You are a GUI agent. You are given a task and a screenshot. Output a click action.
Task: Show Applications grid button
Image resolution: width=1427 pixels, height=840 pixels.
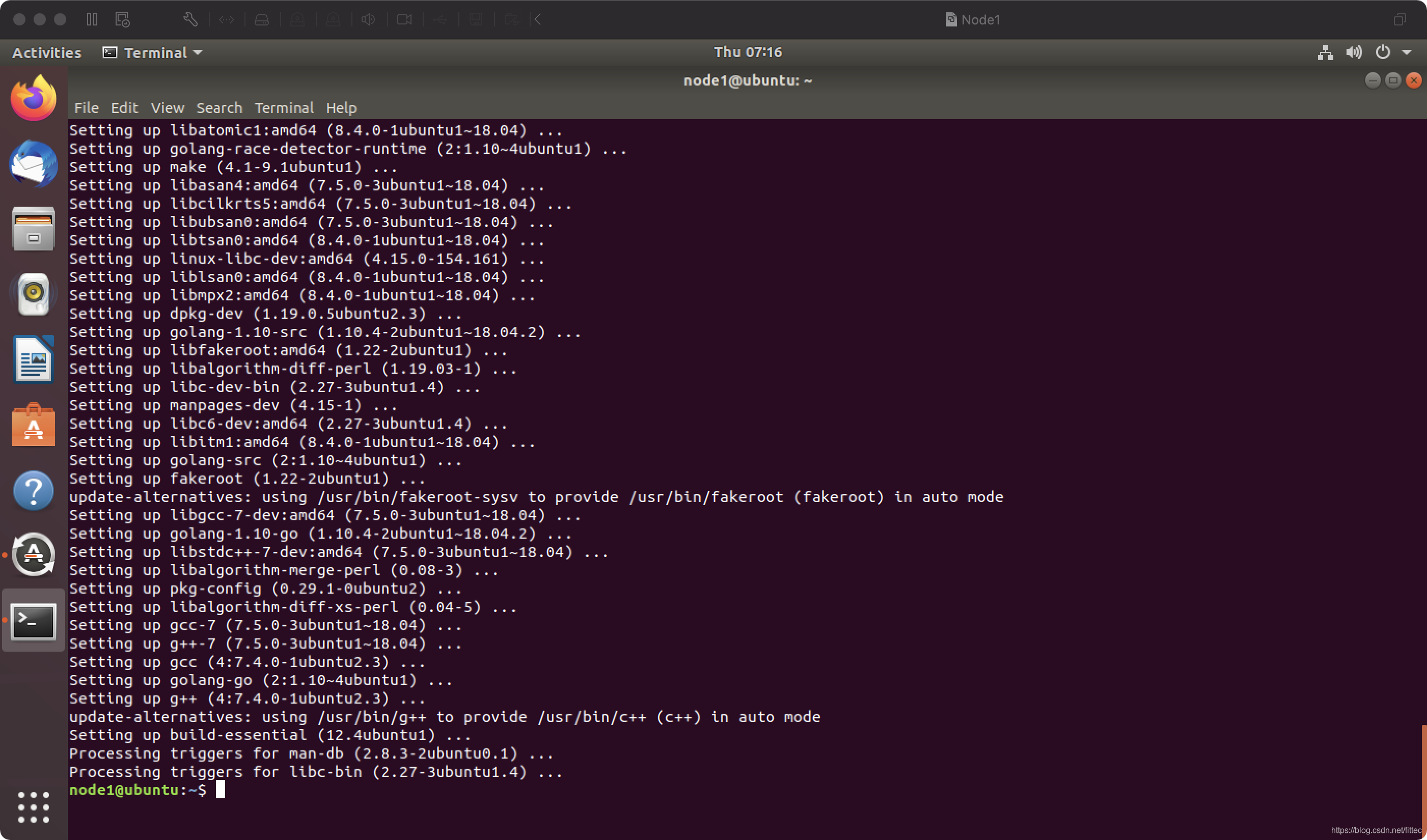coord(34,807)
